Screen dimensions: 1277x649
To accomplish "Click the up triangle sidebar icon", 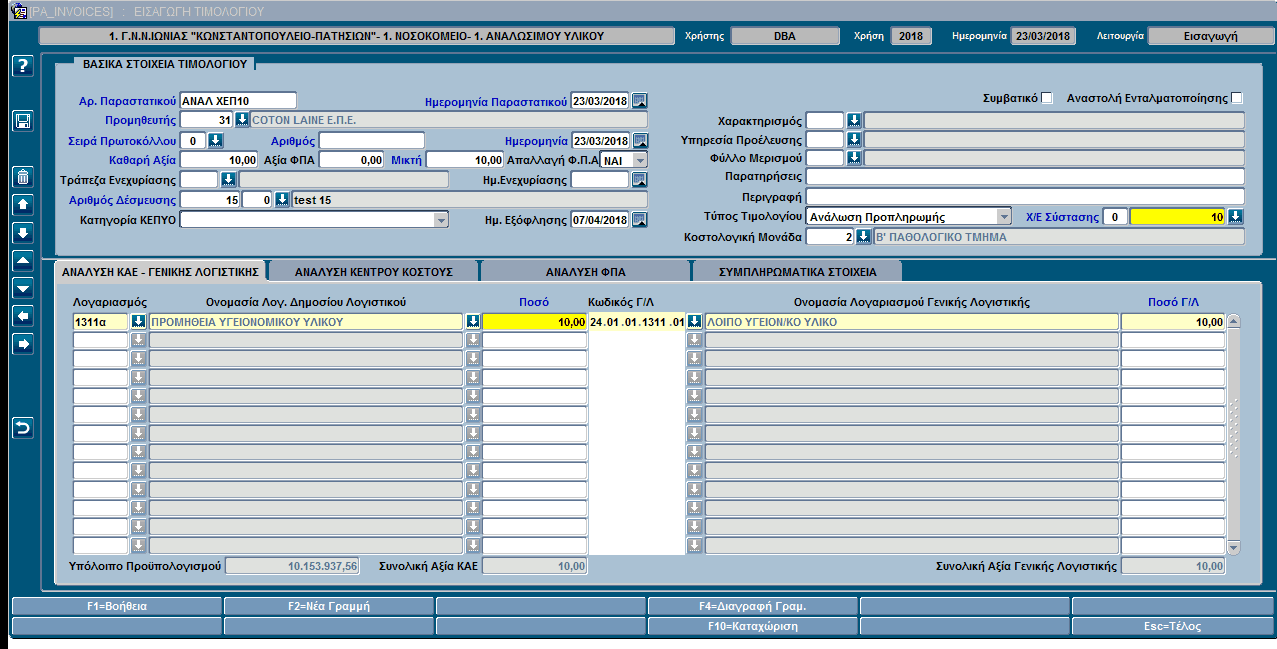I will 22,260.
